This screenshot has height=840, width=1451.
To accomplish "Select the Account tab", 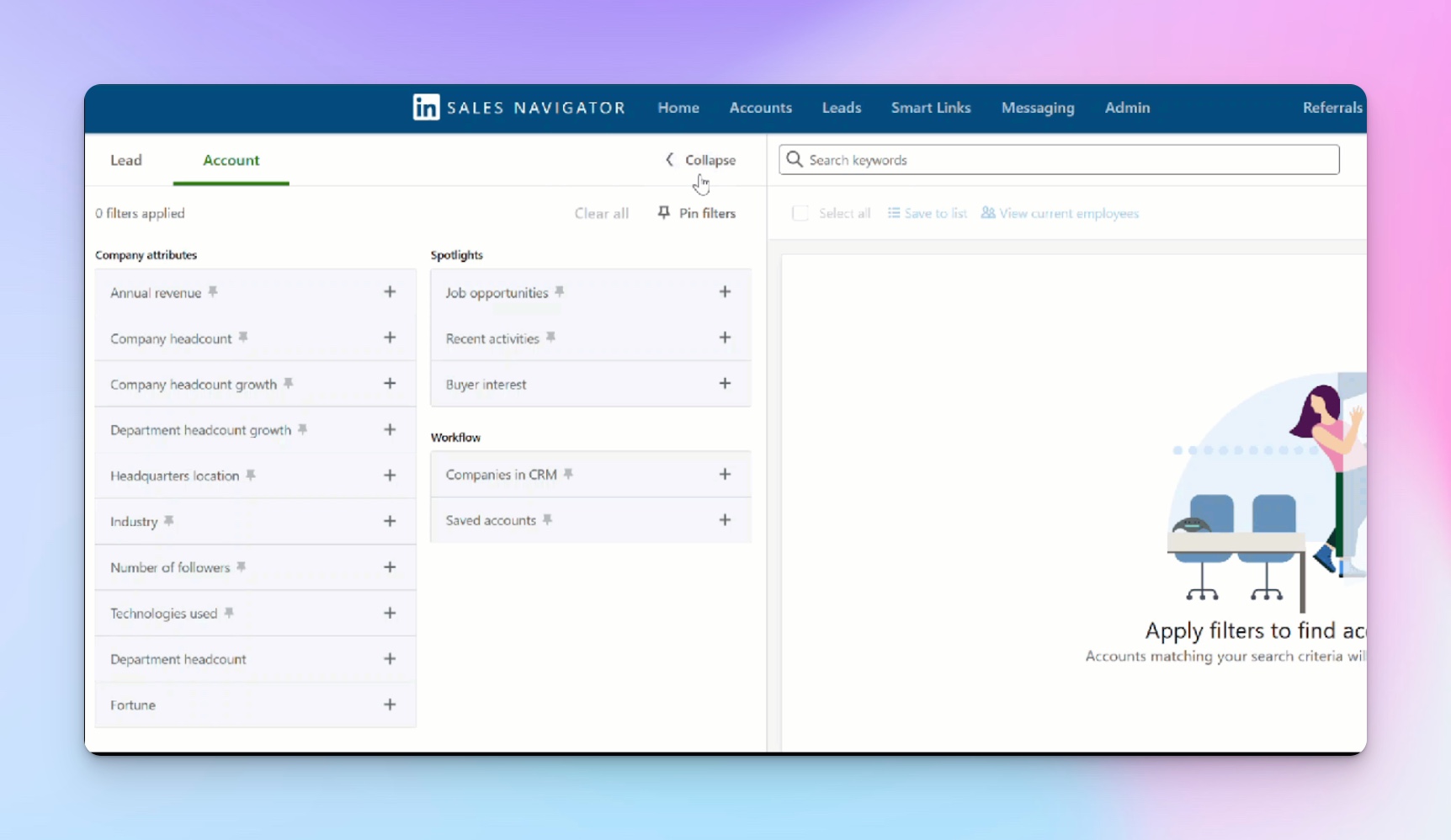I will [x=231, y=160].
